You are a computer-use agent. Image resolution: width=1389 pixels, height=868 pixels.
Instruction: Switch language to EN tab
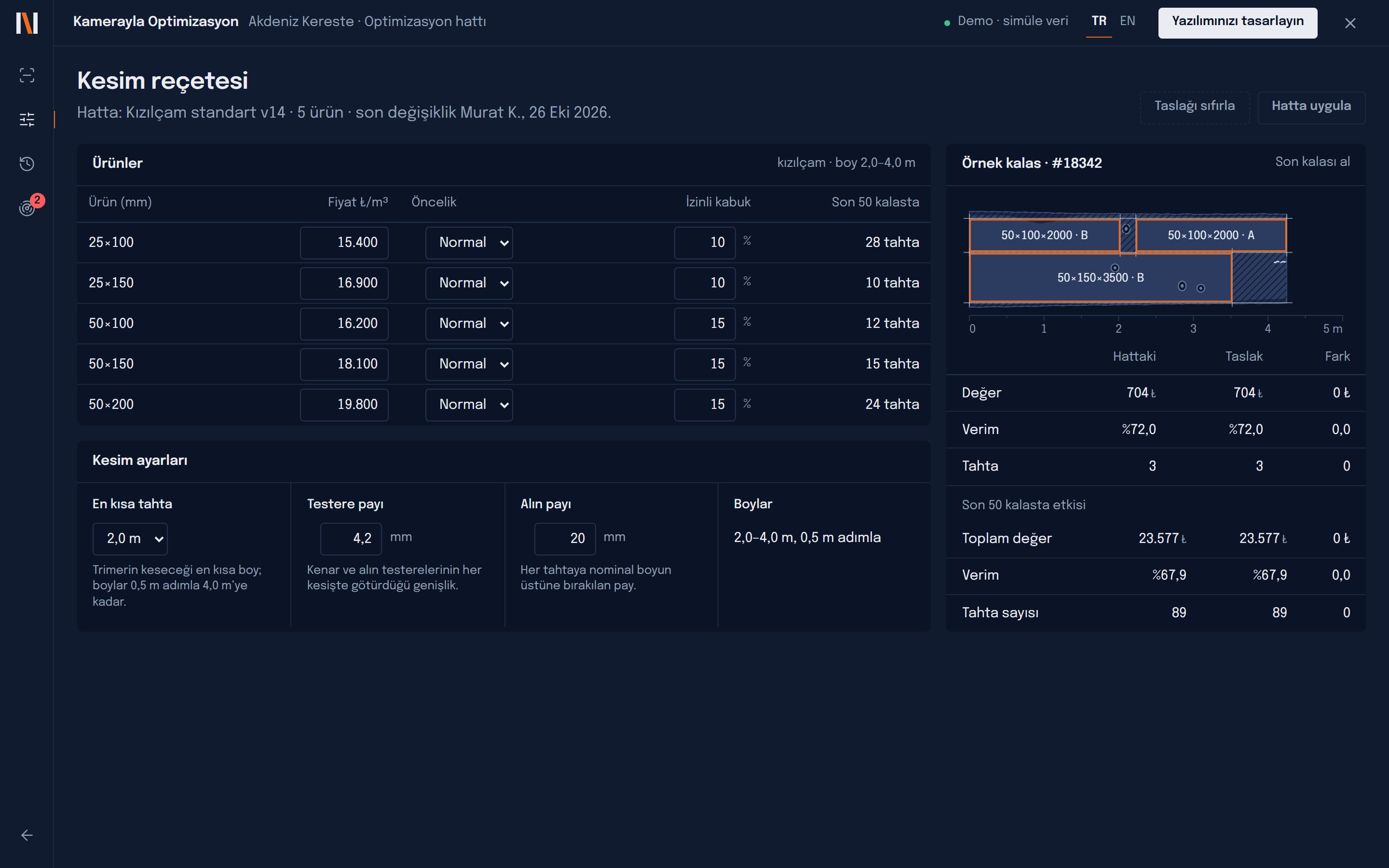(x=1127, y=21)
